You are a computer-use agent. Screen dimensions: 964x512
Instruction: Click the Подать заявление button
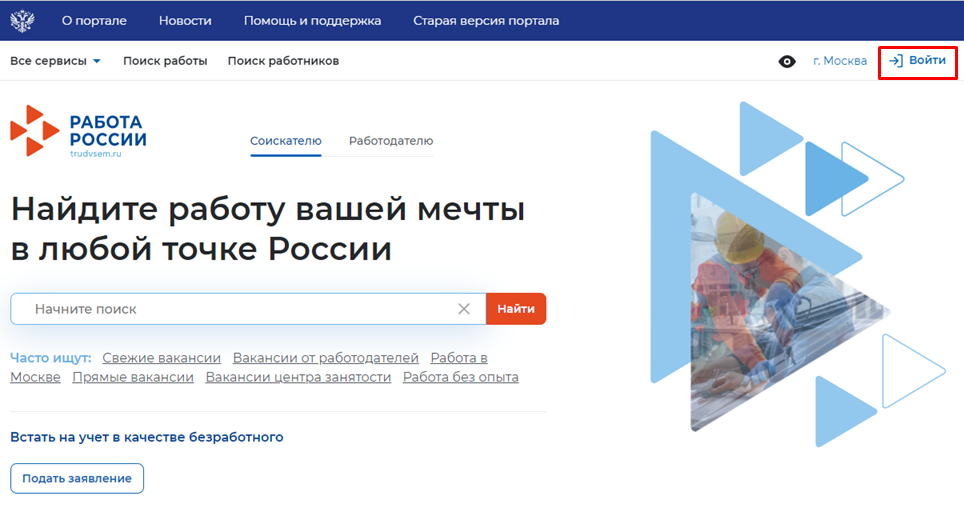[x=77, y=478]
